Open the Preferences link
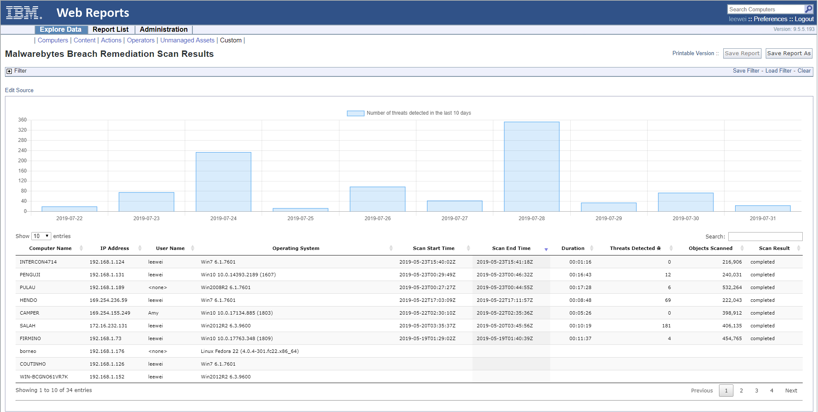 point(771,19)
